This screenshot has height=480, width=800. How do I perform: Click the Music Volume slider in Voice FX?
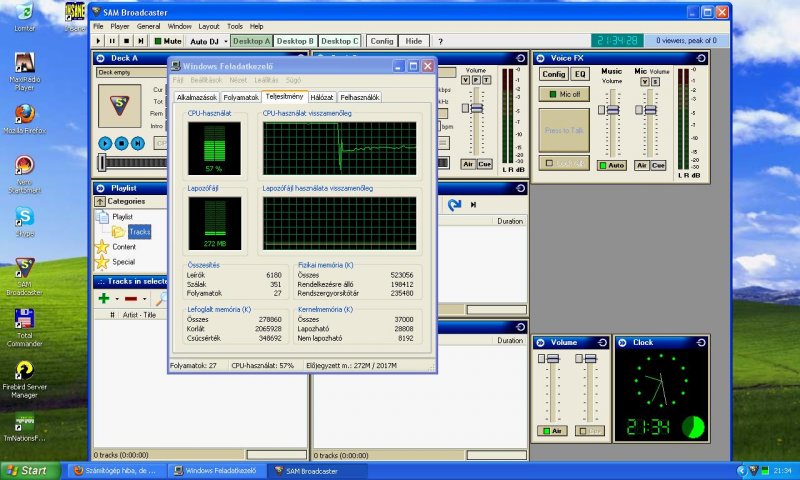tap(611, 108)
